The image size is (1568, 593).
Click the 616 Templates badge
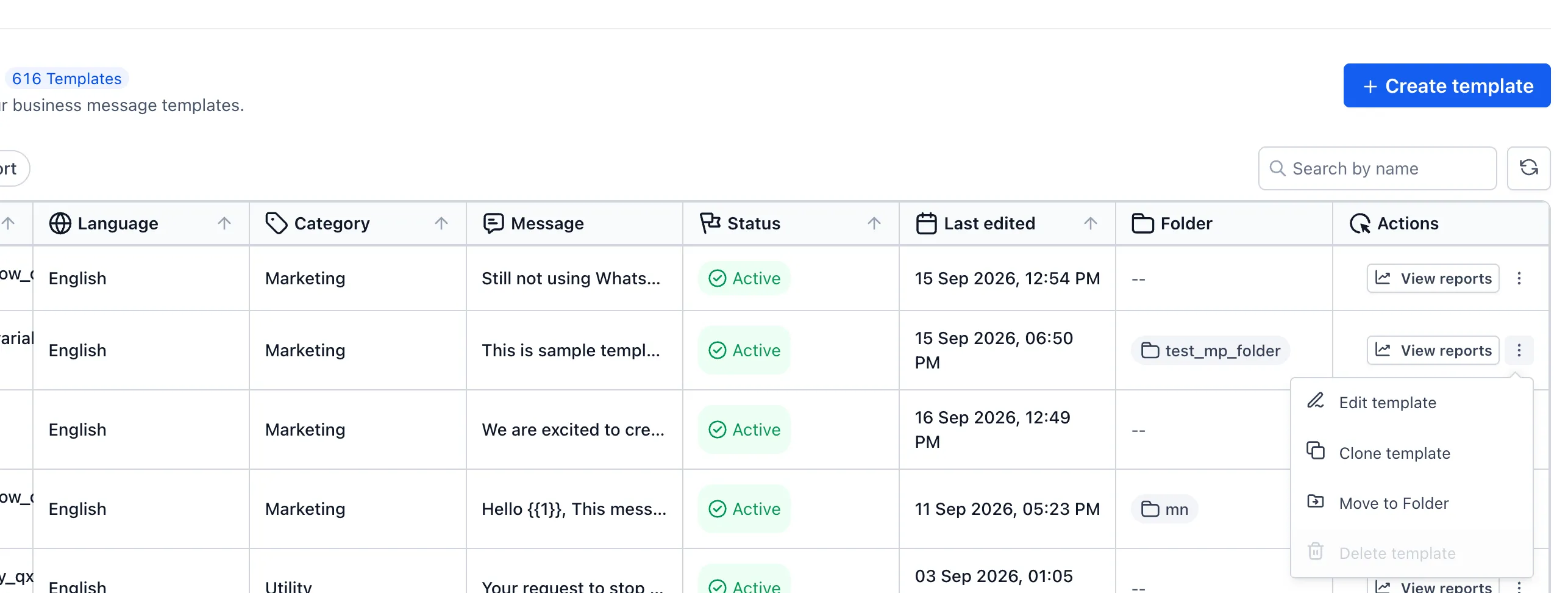(x=66, y=79)
